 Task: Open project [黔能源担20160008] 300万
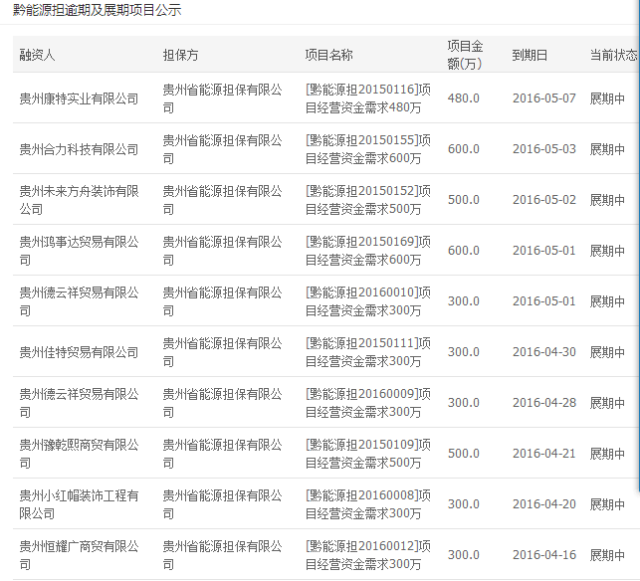point(368,504)
